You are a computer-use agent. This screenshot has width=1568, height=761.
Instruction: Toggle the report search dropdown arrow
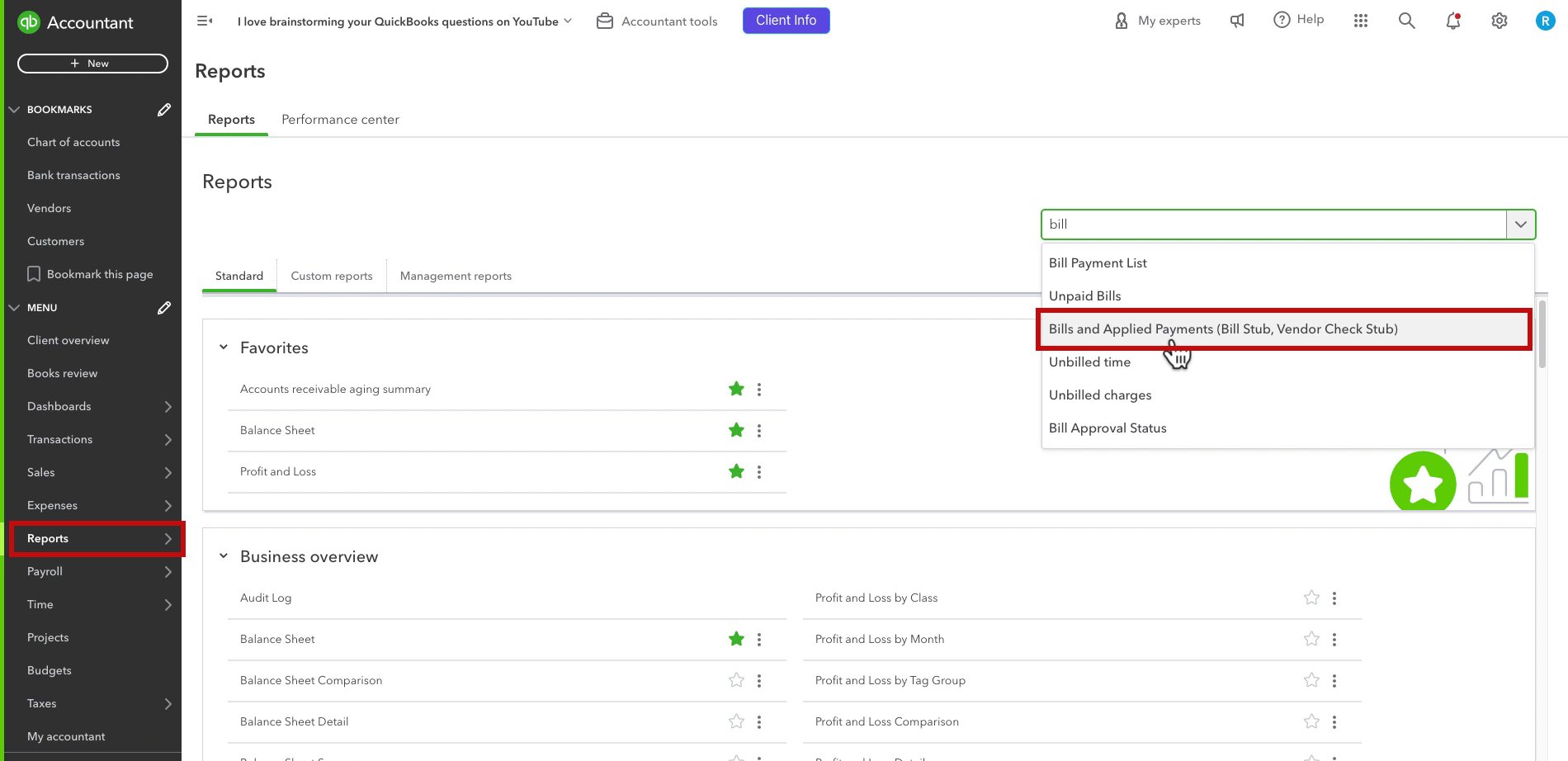coord(1521,225)
